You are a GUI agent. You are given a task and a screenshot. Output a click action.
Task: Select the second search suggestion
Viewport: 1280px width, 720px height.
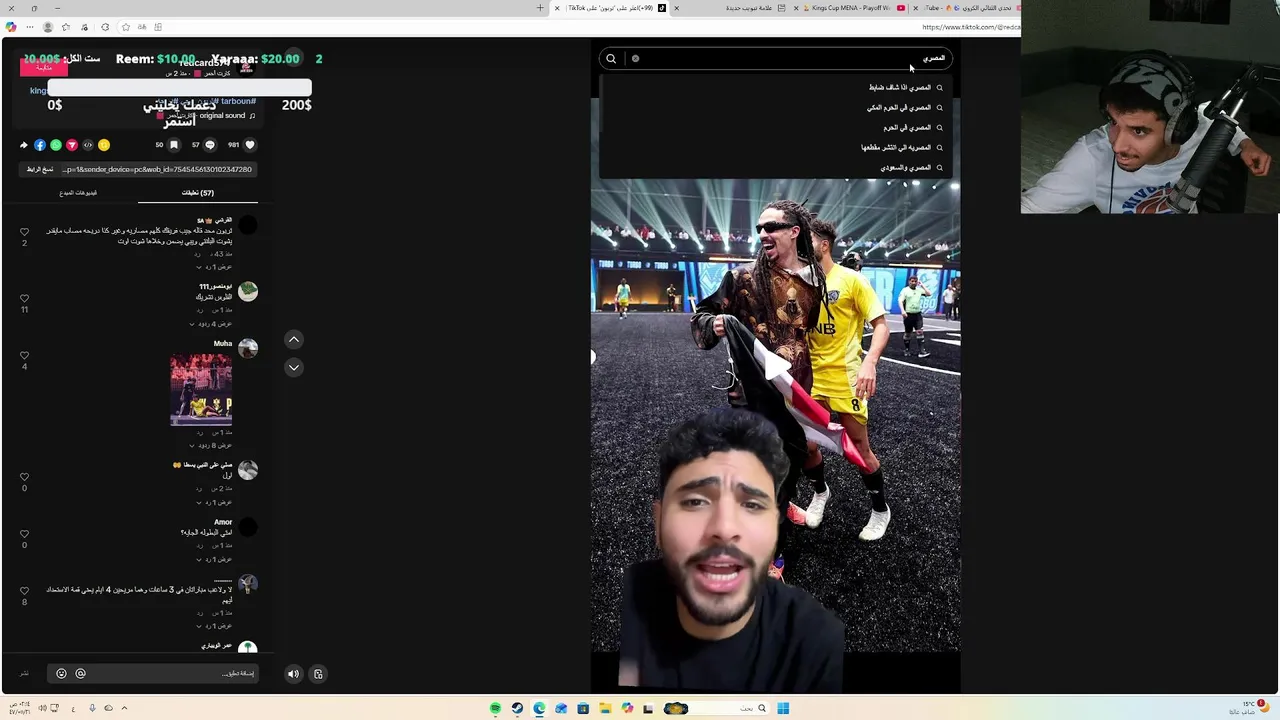coord(775,107)
